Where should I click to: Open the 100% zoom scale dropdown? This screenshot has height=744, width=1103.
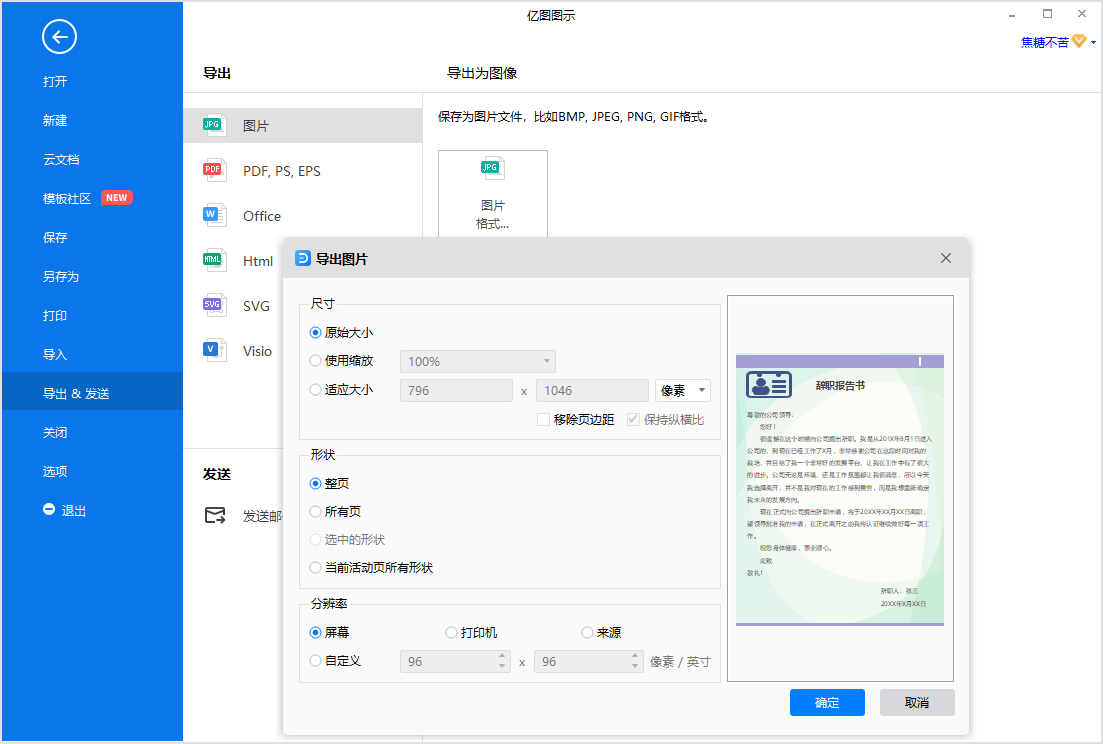(x=478, y=361)
